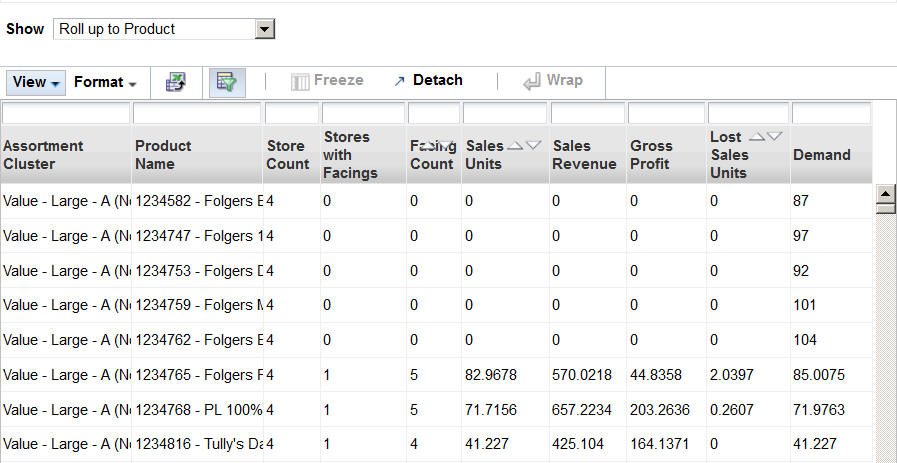This screenshot has height=463, width=897.
Task: Click Sales Revenue value 570.0218
Action: (582, 375)
